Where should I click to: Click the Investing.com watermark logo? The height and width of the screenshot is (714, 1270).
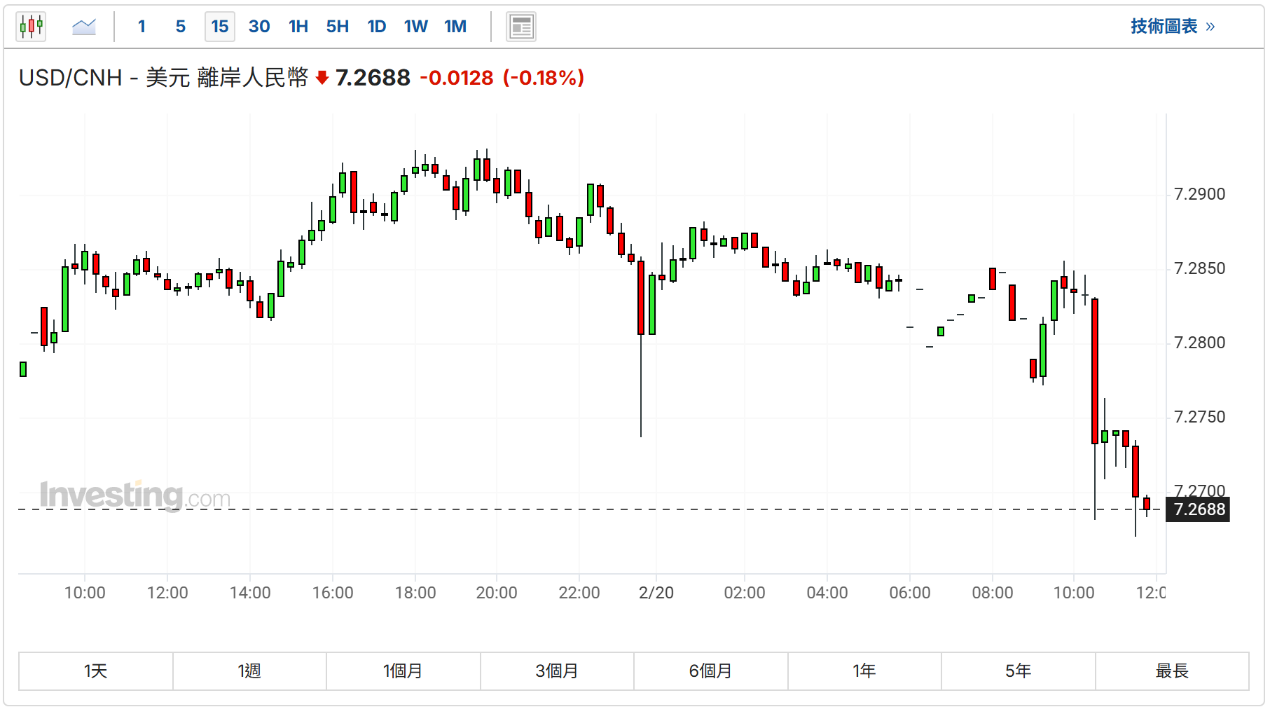click(135, 495)
